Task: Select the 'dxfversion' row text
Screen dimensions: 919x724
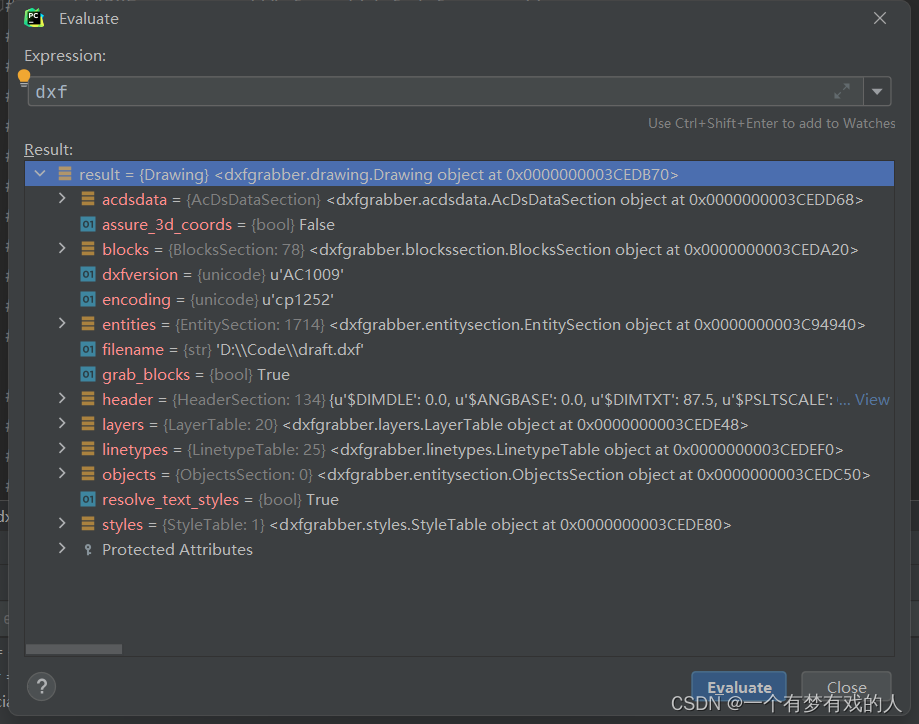Action: click(x=223, y=274)
